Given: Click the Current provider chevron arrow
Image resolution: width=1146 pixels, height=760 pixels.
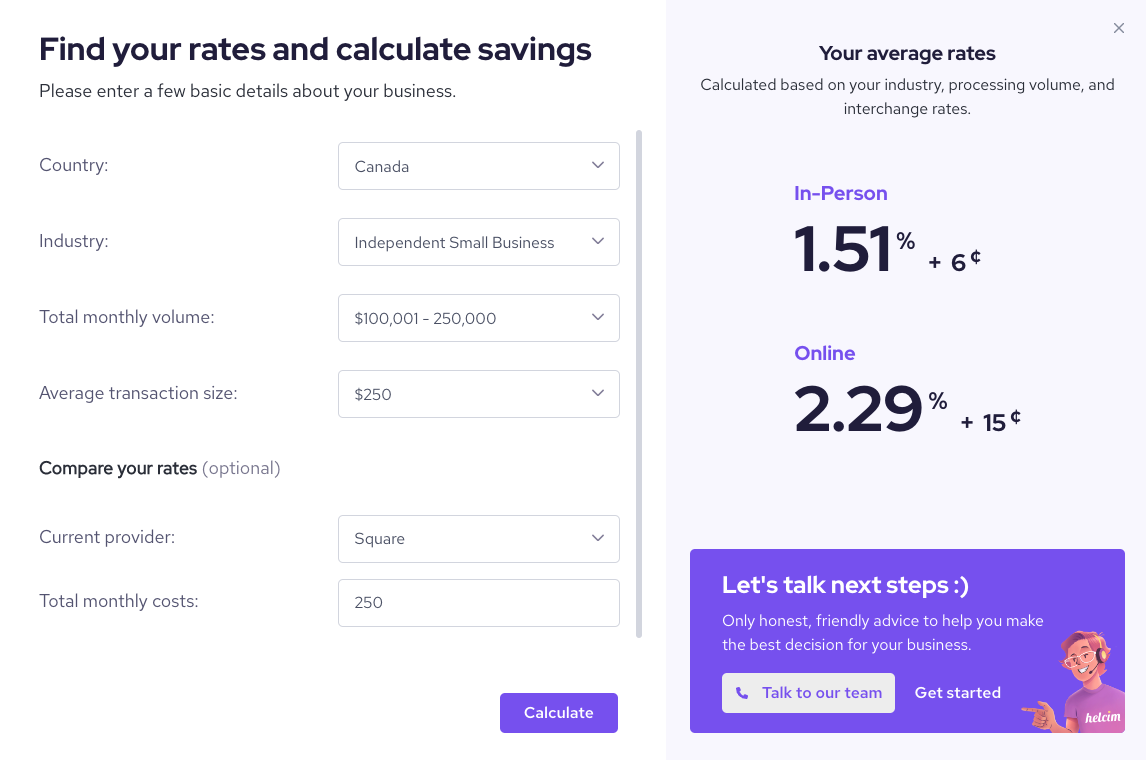Looking at the screenshot, I should coord(598,539).
